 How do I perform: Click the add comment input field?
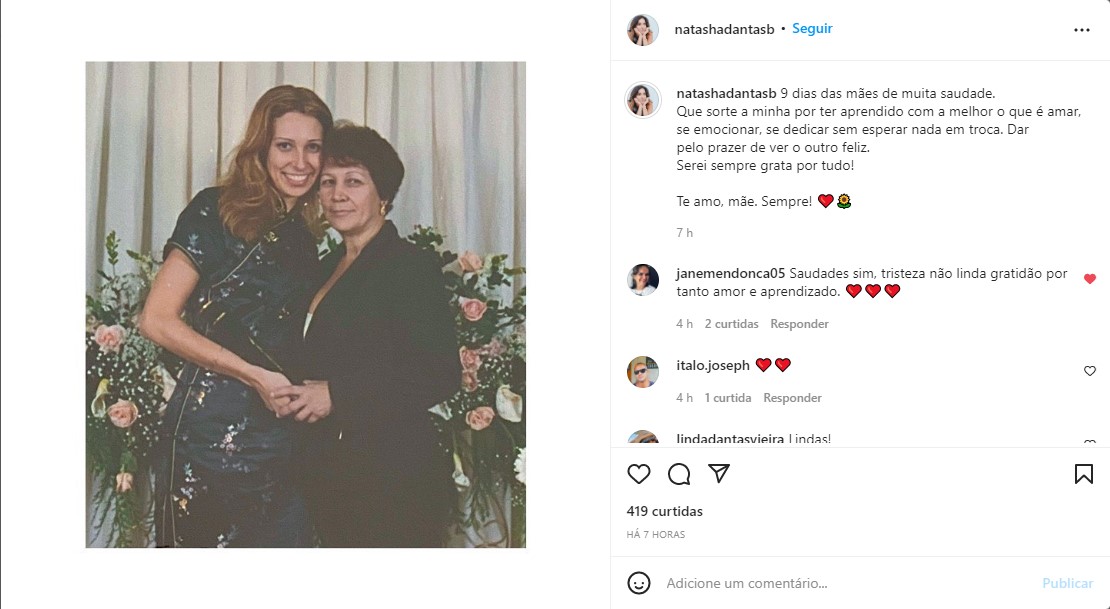click(840, 583)
